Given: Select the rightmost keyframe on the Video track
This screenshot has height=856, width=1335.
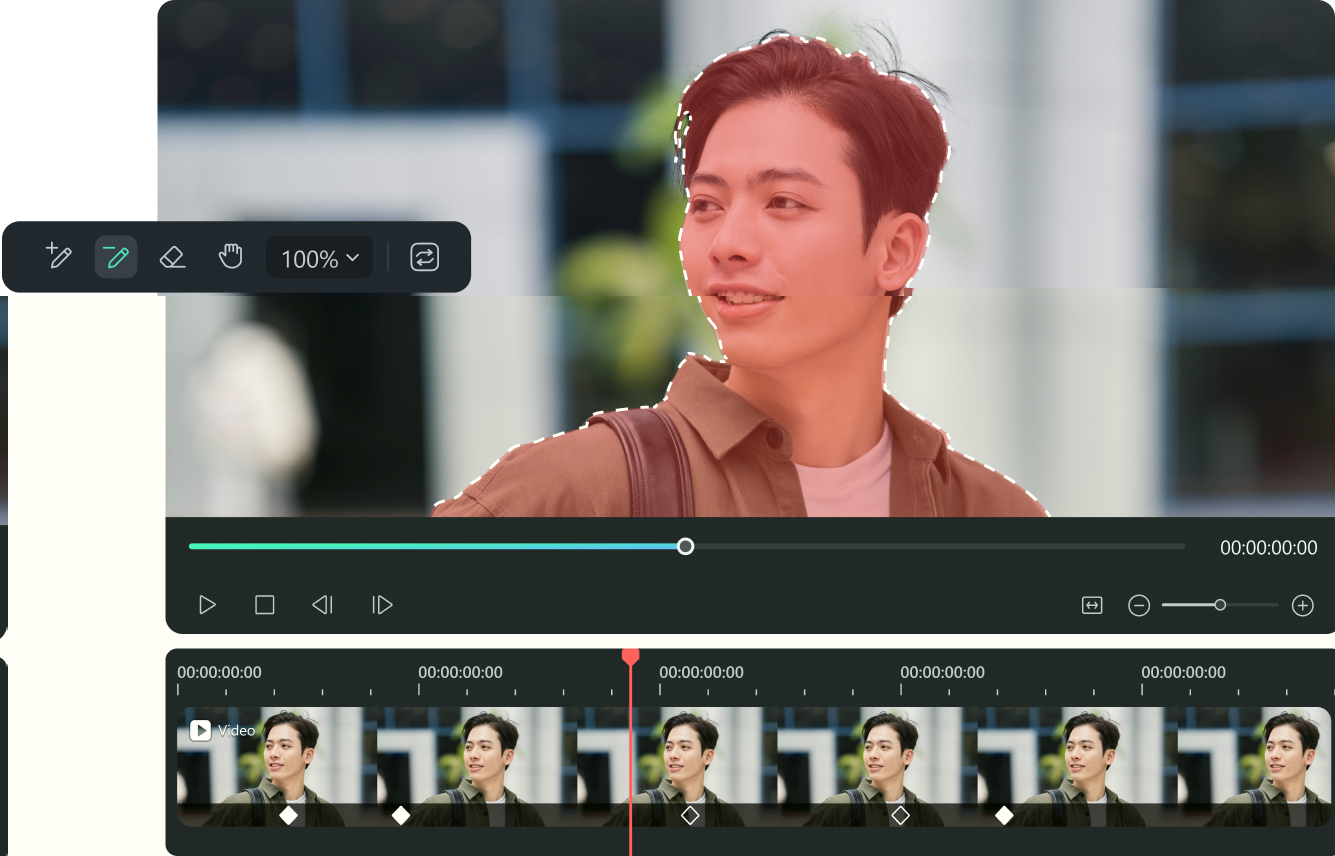Looking at the screenshot, I should [1004, 815].
